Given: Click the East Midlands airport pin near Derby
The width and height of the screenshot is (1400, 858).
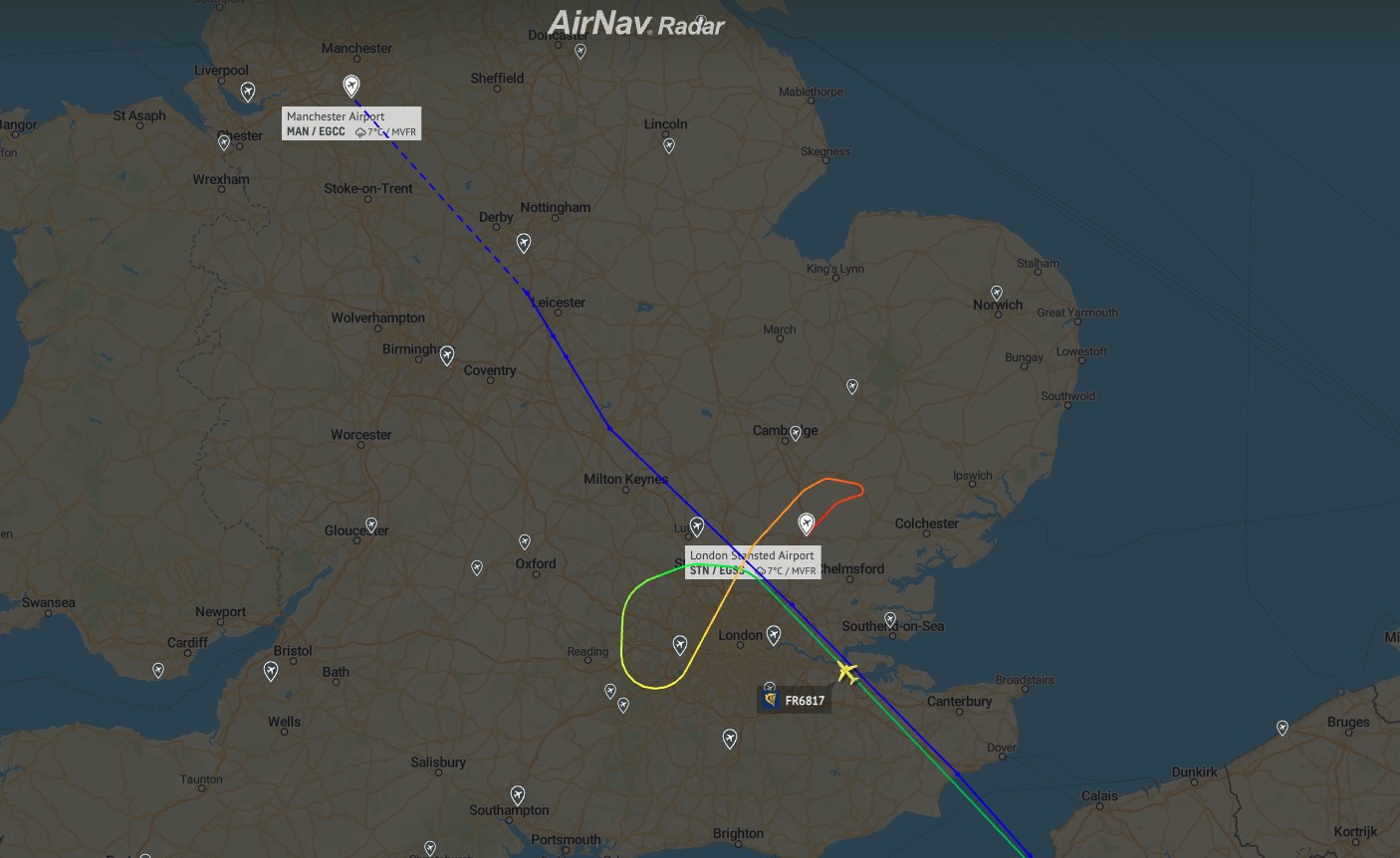Looking at the screenshot, I should [524, 243].
